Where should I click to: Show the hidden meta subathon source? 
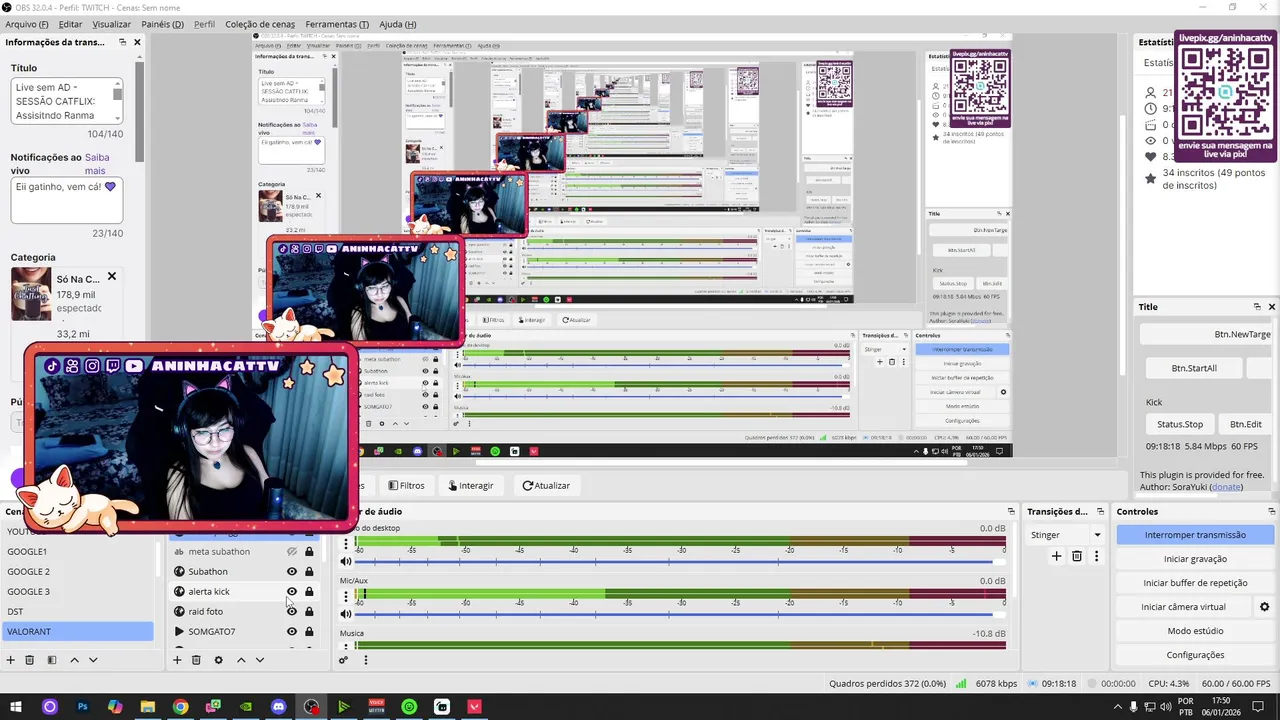[292, 551]
